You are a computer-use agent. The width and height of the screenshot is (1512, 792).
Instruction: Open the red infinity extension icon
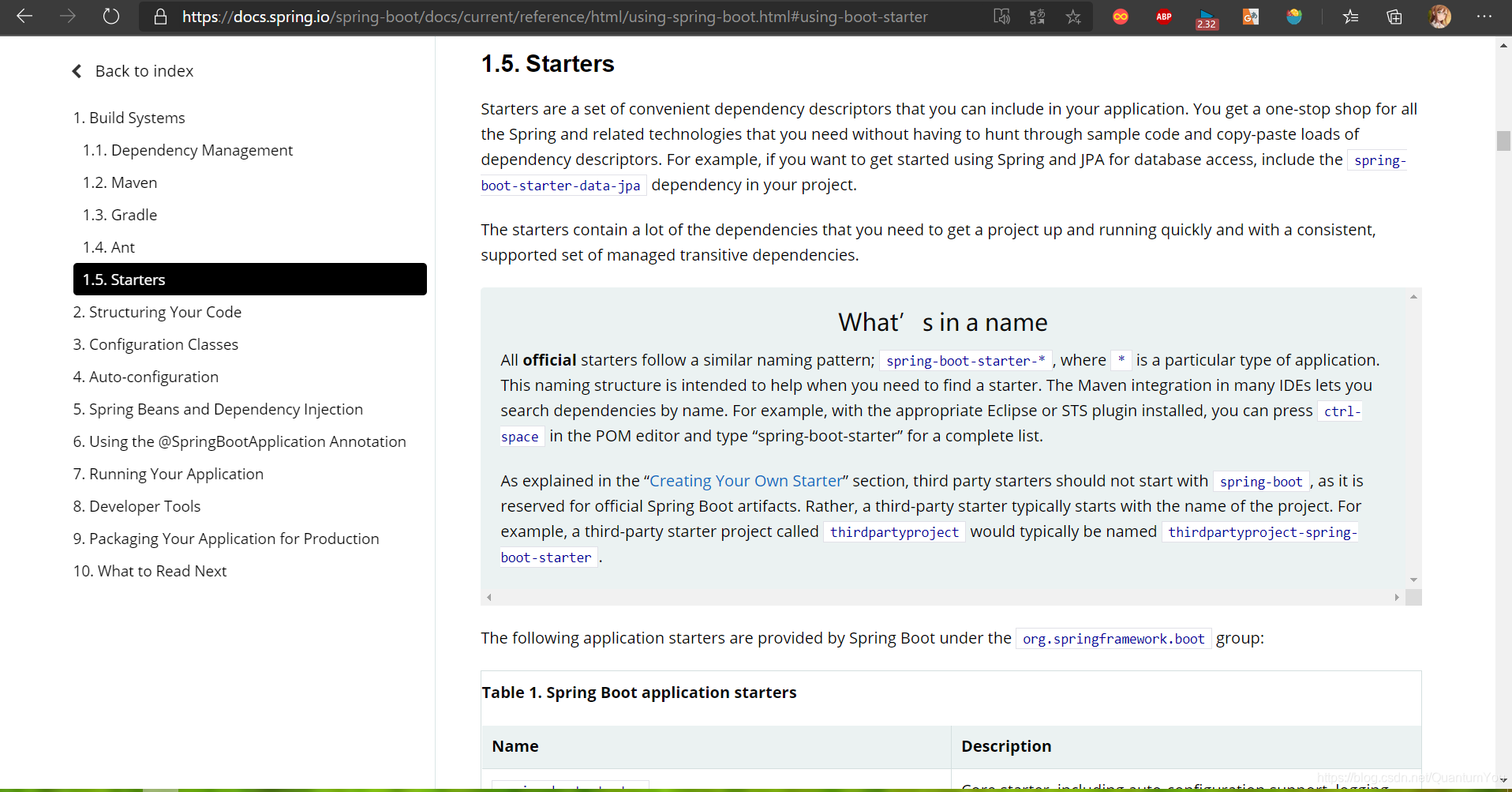(x=1121, y=17)
